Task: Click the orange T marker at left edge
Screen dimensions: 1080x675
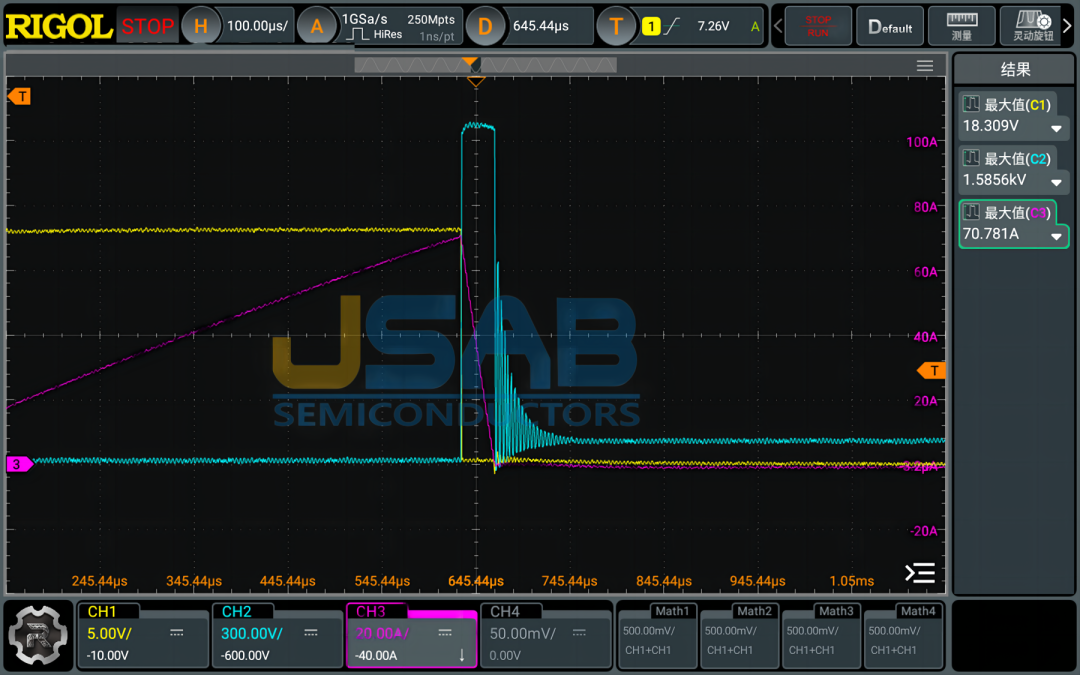Action: 19,96
